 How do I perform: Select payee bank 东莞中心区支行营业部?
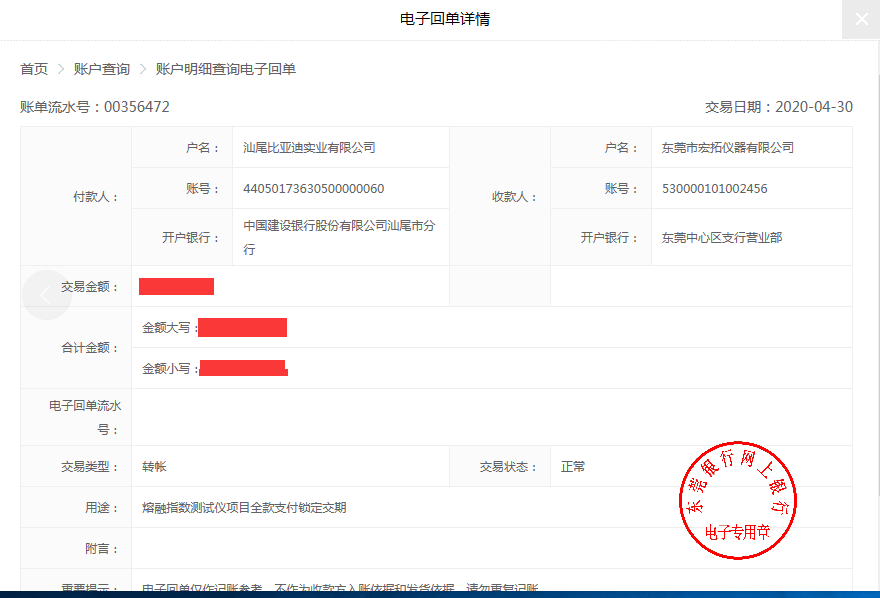(722, 237)
